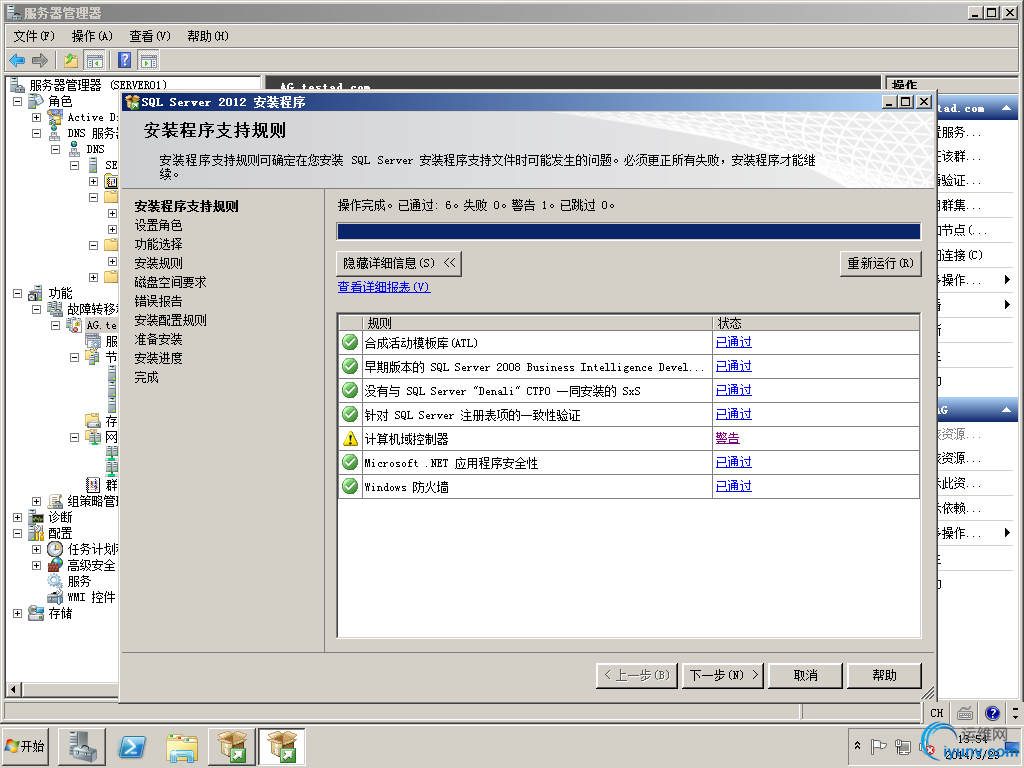The image size is (1024, 768).
Task: Select the 任务计划 clock icon
Action: 55,549
